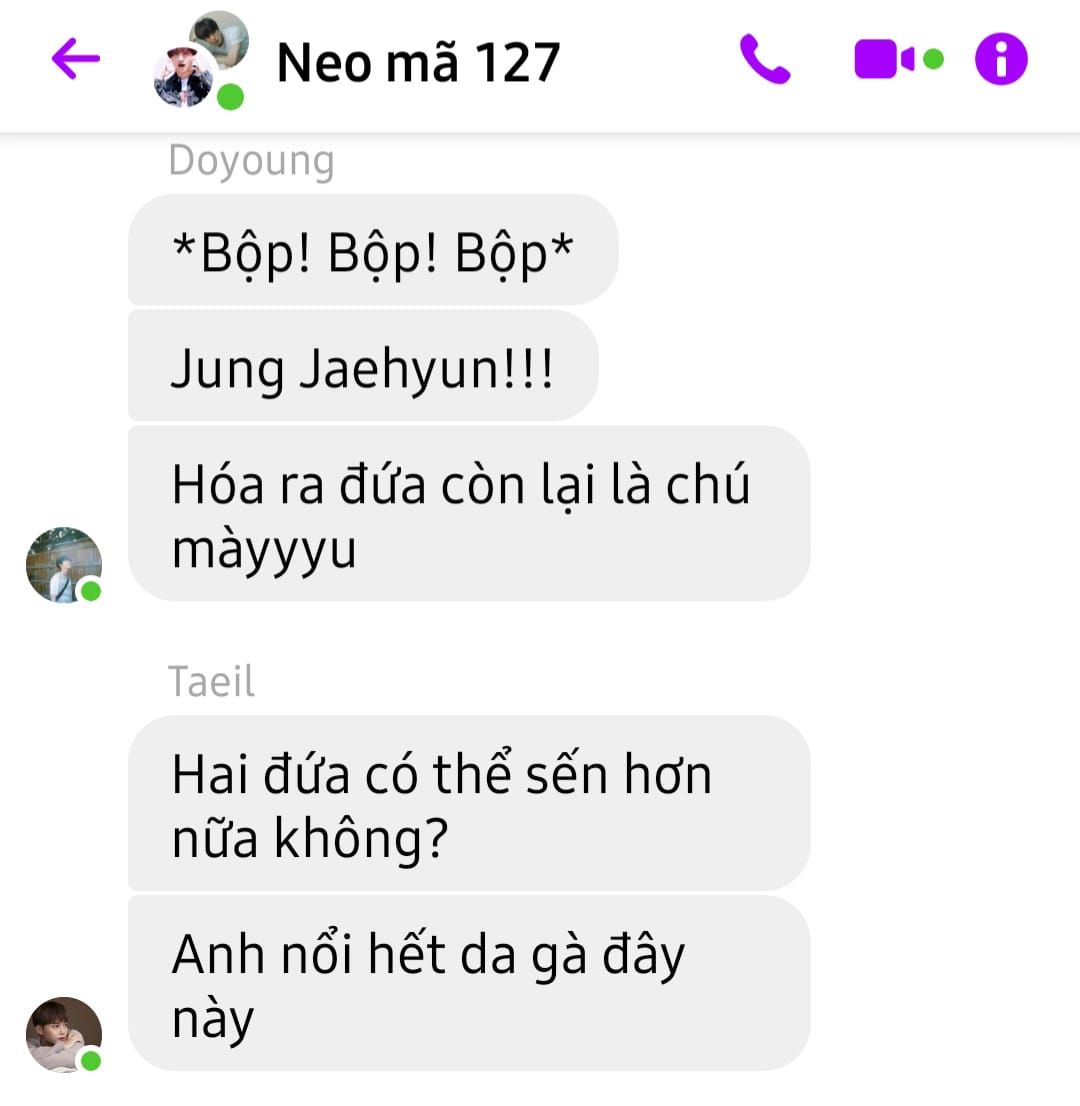Go back with the purple arrow
The image size is (1080, 1106).
[75, 59]
